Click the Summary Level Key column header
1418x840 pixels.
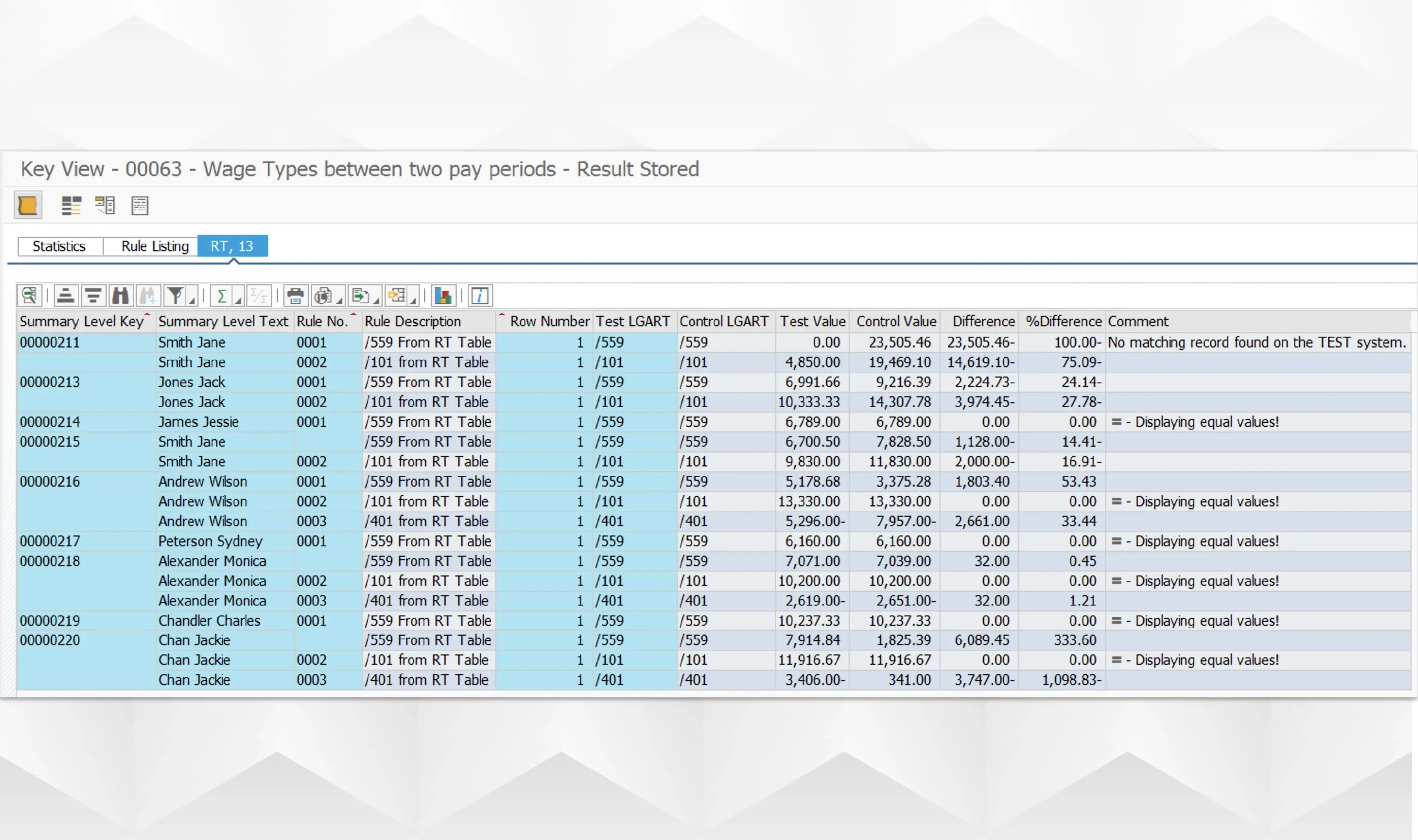click(81, 321)
